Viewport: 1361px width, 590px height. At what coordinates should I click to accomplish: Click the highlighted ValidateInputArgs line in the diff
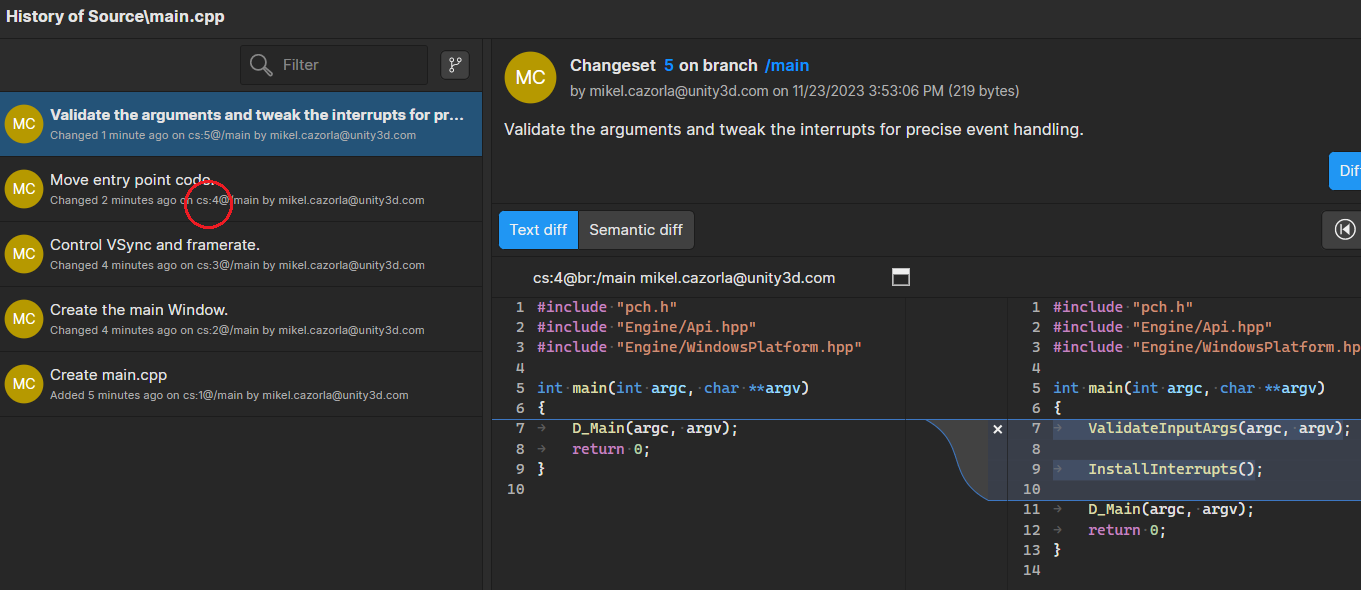click(x=1180, y=428)
